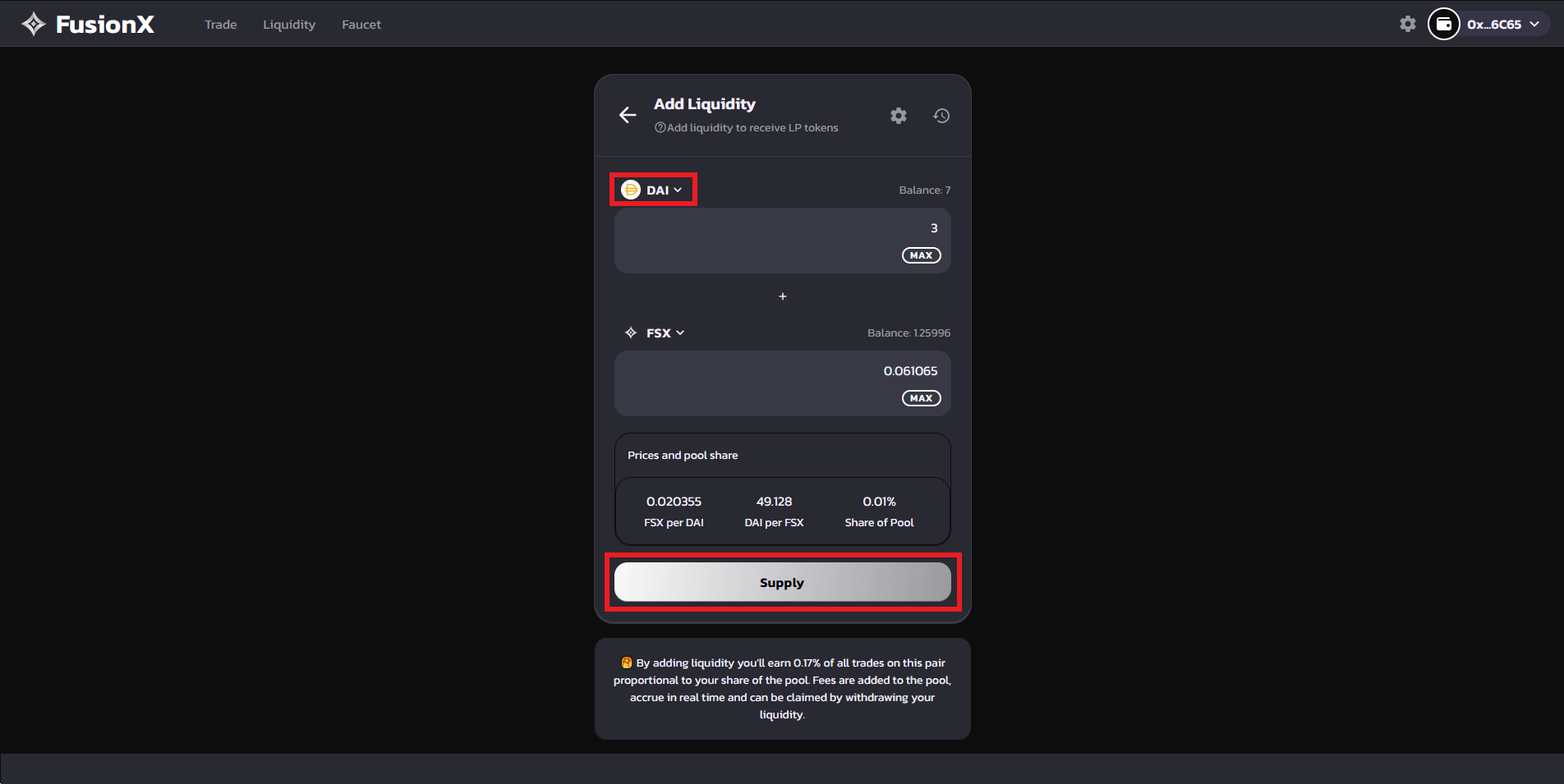The width and height of the screenshot is (1564, 784).
Task: Click MAX for the FSX amount
Action: click(921, 398)
